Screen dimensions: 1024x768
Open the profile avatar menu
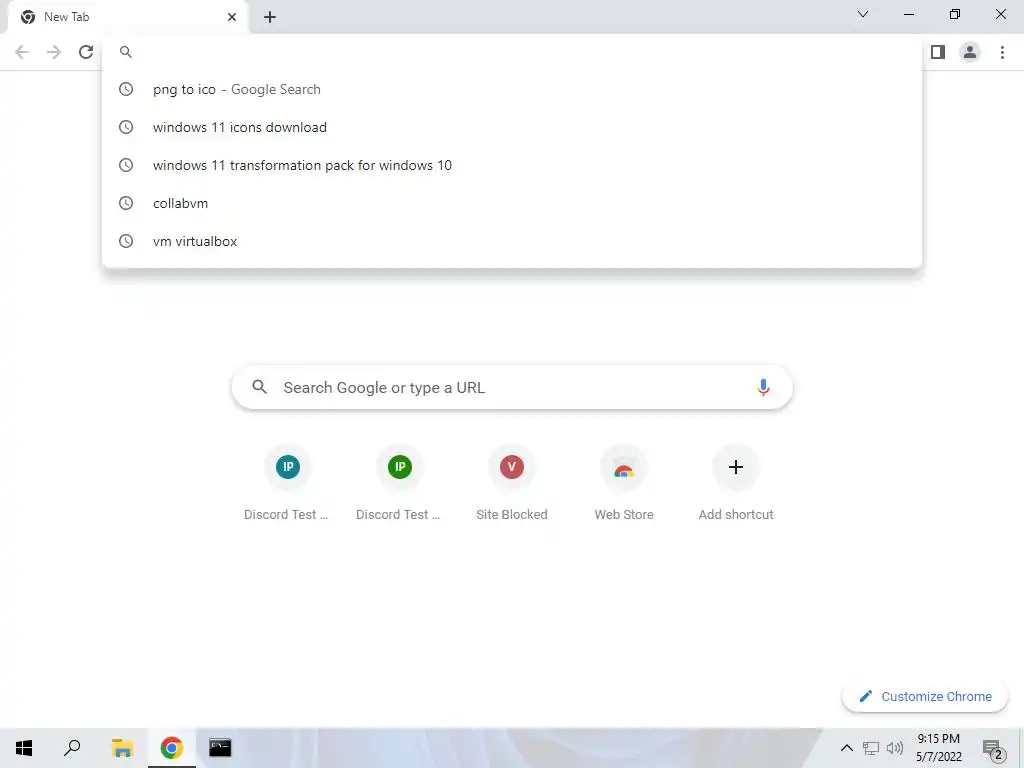pyautogui.click(x=970, y=52)
